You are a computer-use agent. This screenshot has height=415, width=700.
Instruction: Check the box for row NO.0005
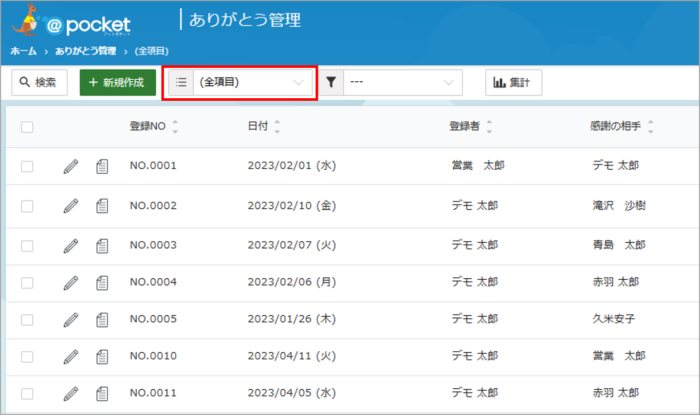pos(27,320)
